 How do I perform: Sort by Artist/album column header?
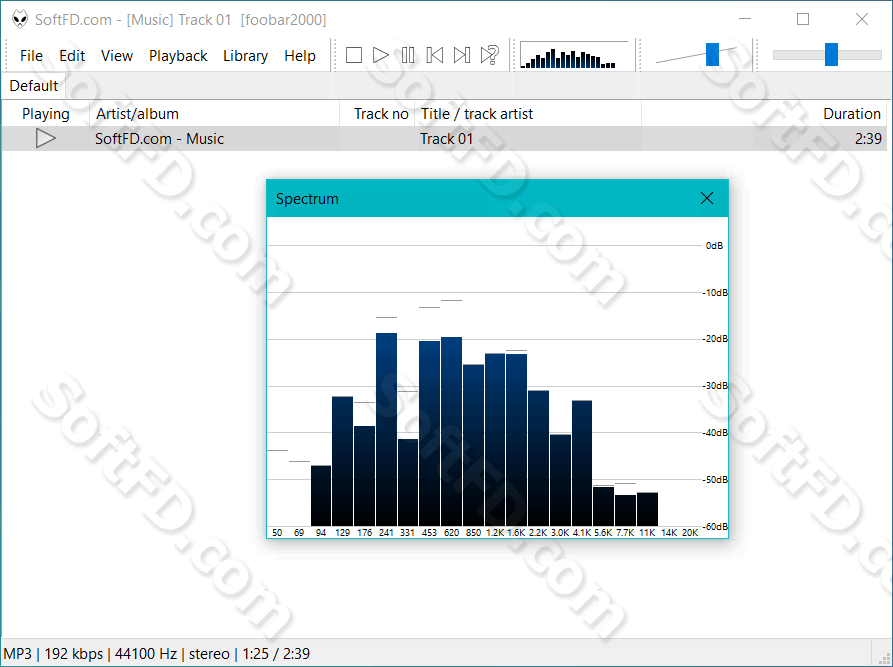pos(214,114)
